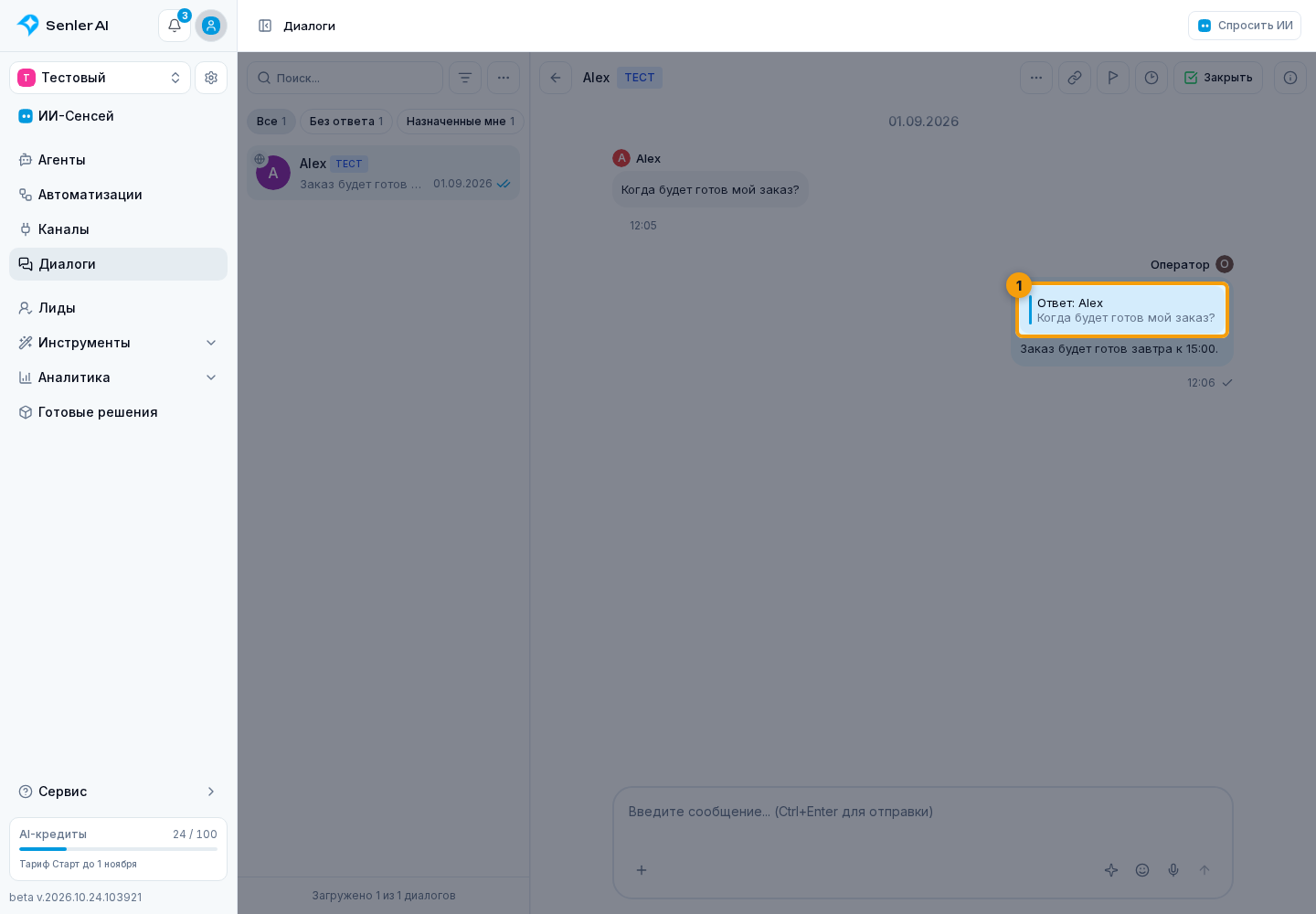Screen dimensions: 1316x914
Task: Click the AI-кредиты progress bar
Action: tap(119, 849)
